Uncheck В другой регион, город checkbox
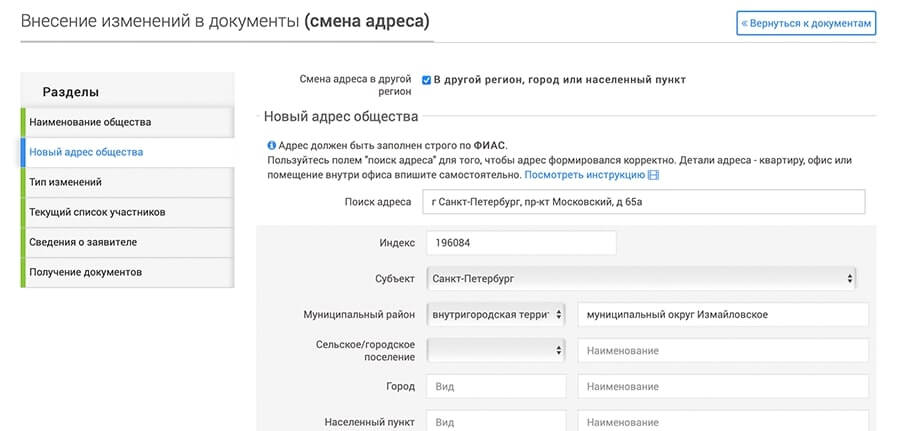 [426, 80]
